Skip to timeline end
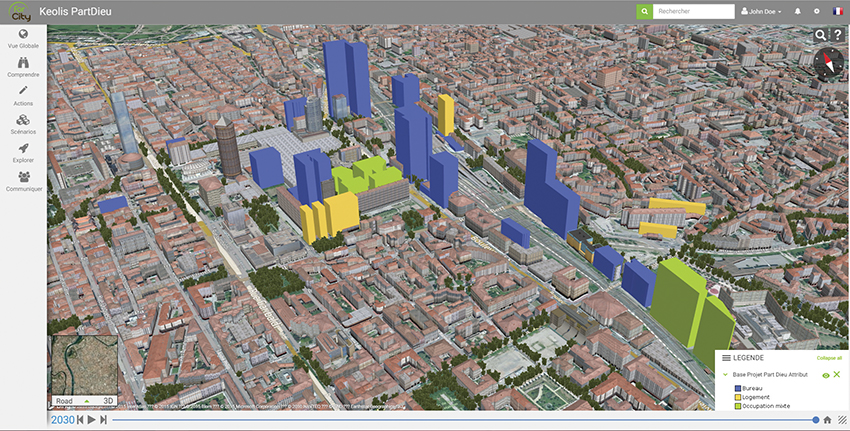 click(103, 420)
